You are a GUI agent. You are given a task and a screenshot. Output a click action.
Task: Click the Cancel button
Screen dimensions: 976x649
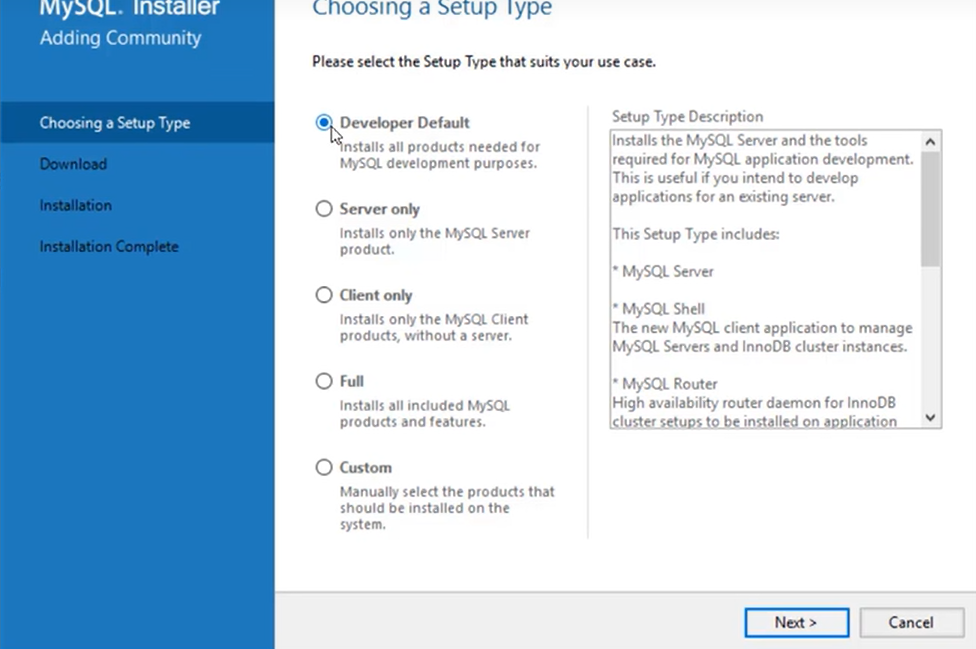pyautogui.click(x=911, y=622)
